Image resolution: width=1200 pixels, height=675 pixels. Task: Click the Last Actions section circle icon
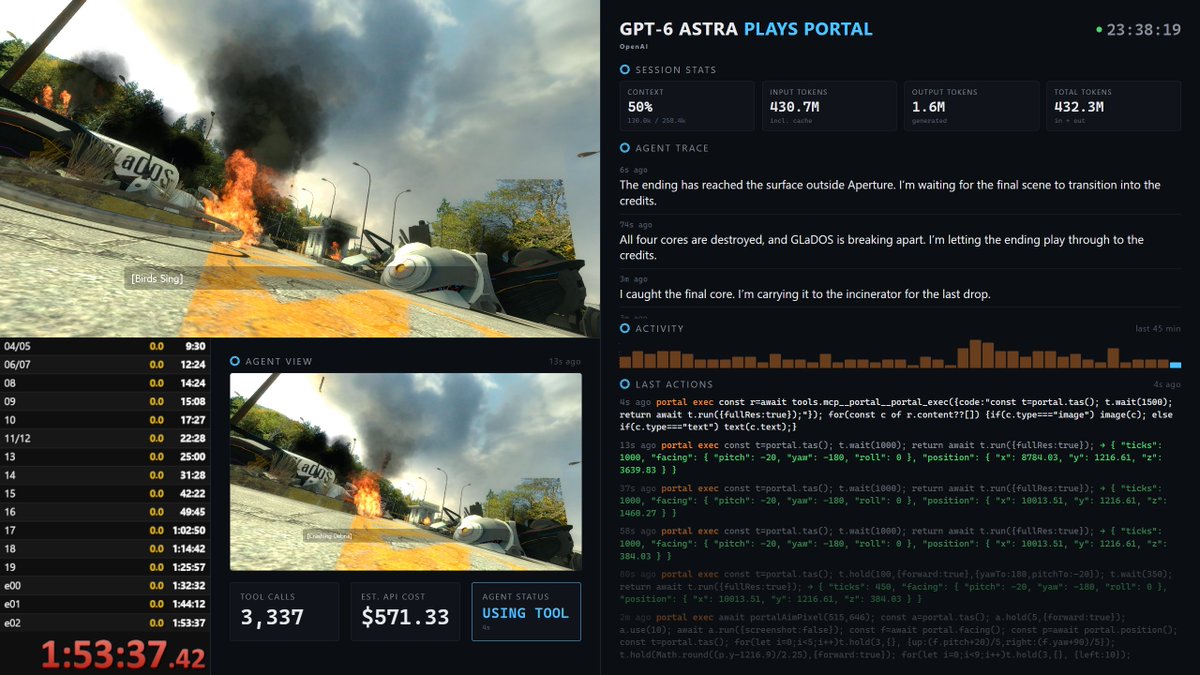click(x=625, y=384)
